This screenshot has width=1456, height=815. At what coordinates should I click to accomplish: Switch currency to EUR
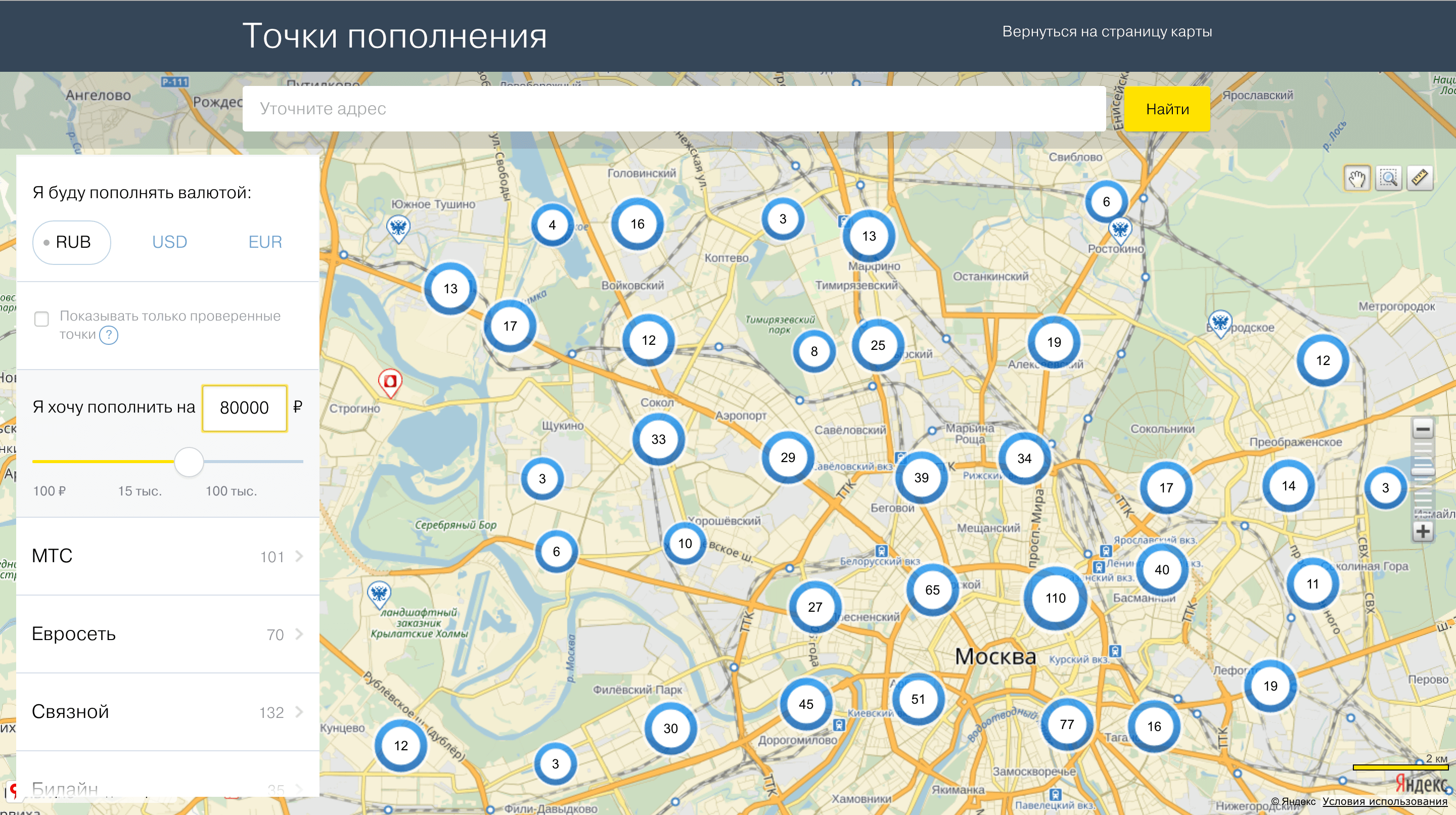tap(265, 243)
